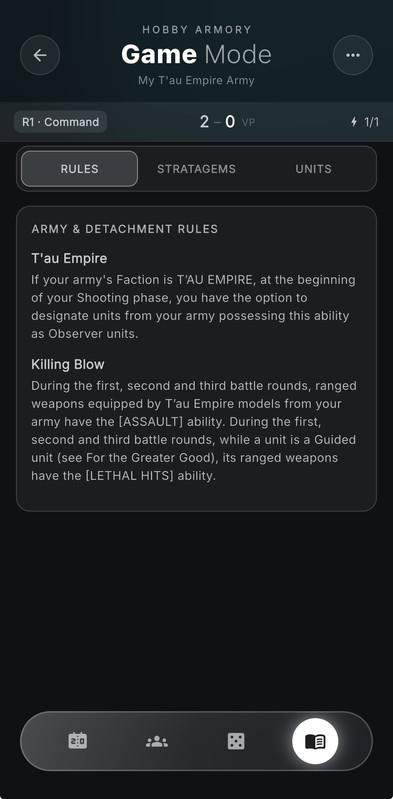393x799 pixels.
Task: Open the scoreboard icon in bottom navigation
Action: click(x=77, y=741)
